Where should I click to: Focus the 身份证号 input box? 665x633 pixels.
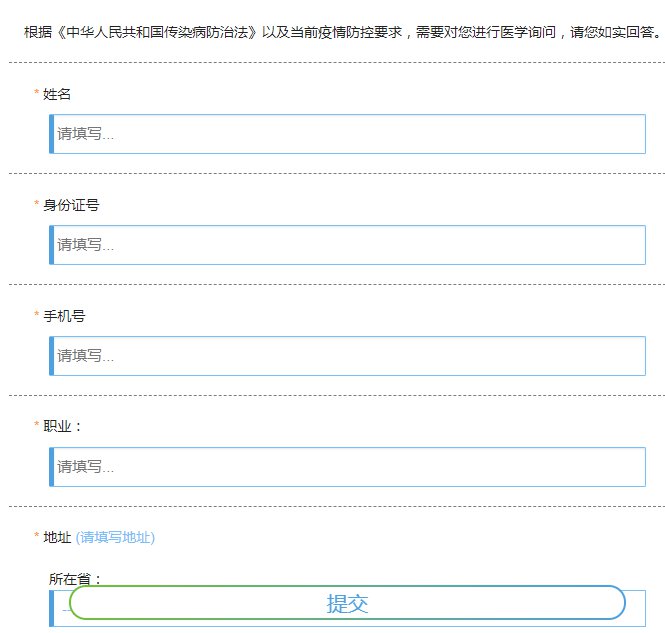347,245
